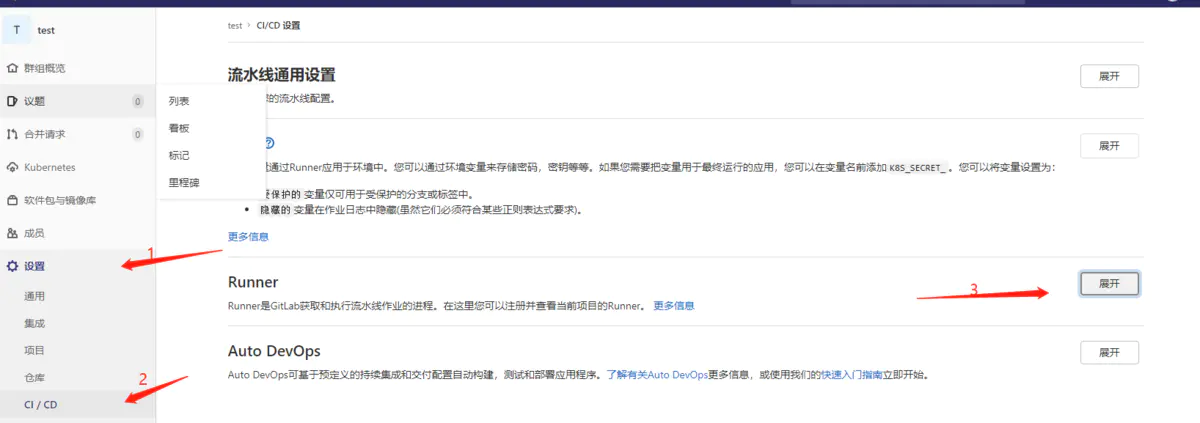Open 里程碑 in the issues flyout menu

coord(184,183)
